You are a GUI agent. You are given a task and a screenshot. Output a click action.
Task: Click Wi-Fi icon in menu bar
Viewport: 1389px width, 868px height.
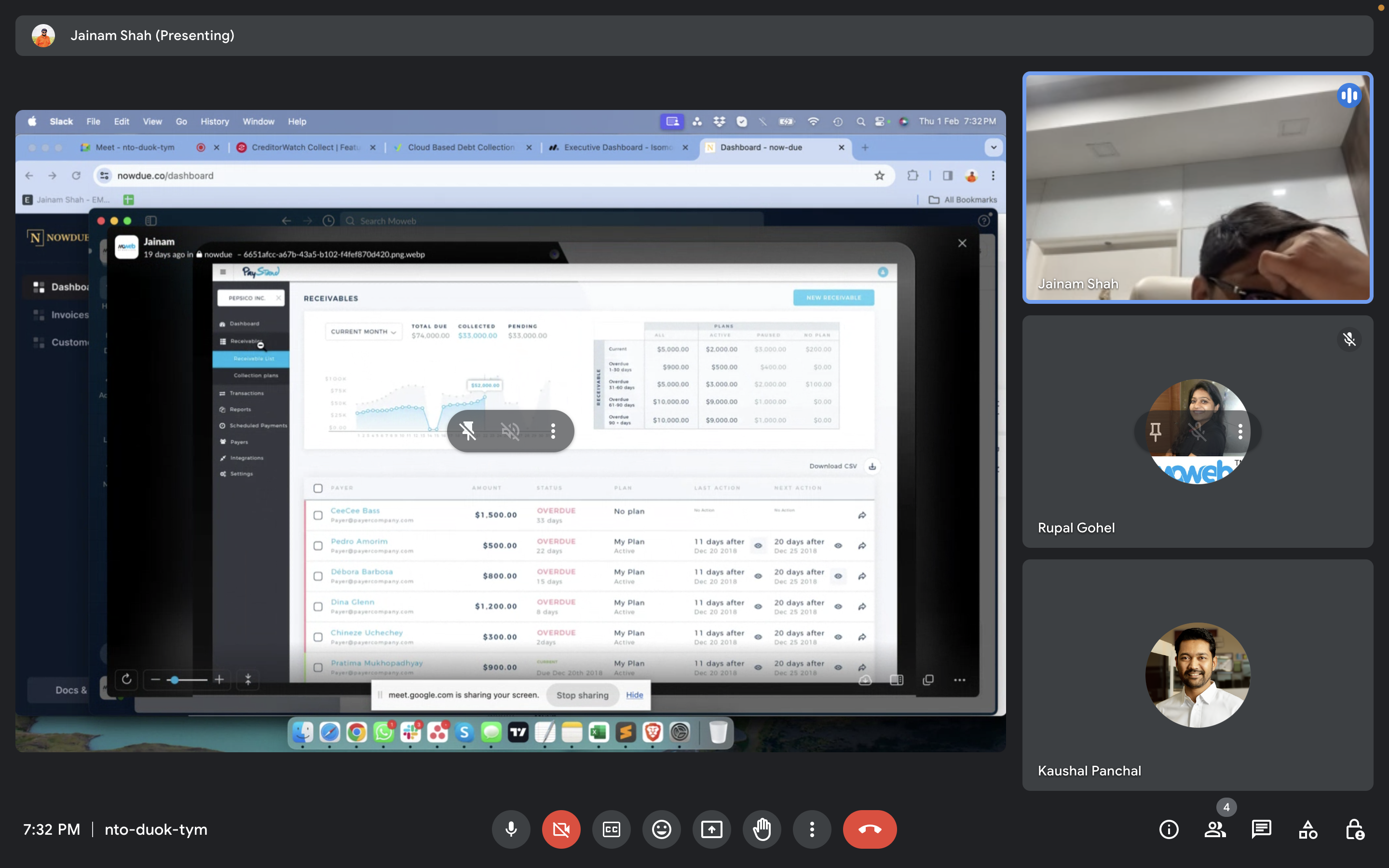(813, 121)
